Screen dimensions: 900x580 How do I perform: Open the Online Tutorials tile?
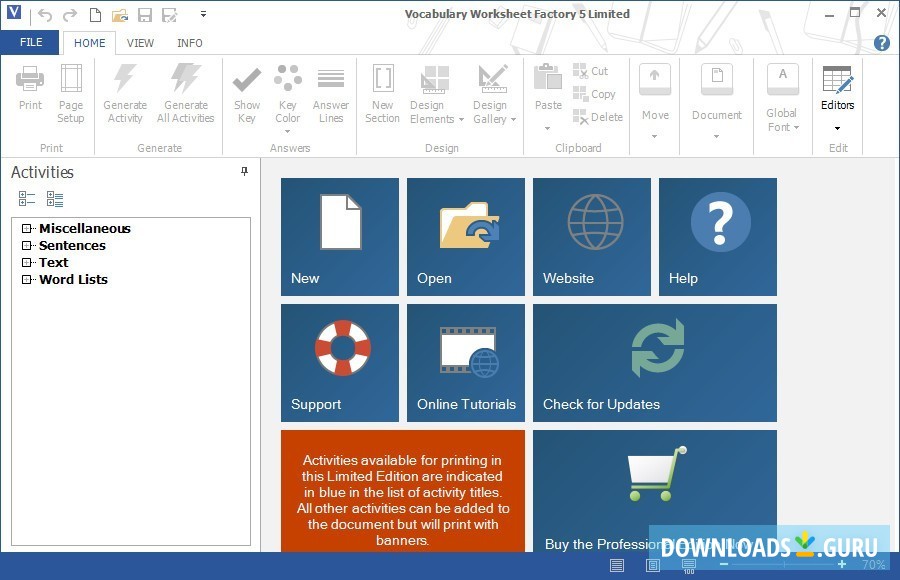466,363
